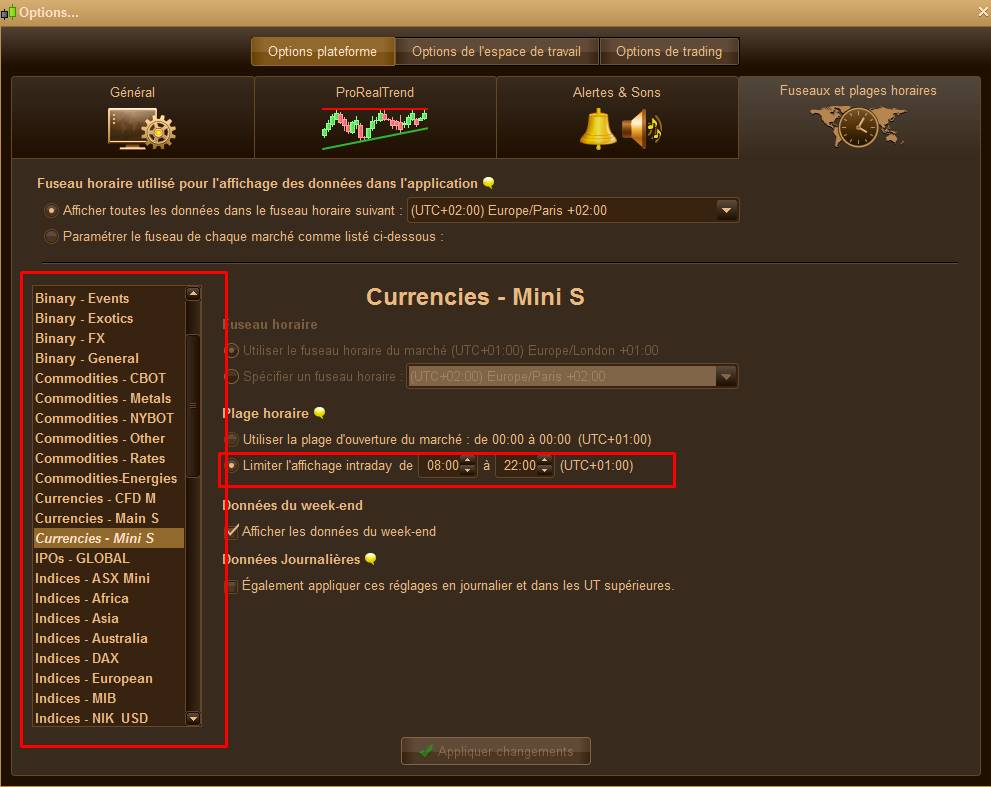The width and height of the screenshot is (991, 787).
Task: Open the ProRealTrend candlestick chart icon
Action: coord(375,128)
